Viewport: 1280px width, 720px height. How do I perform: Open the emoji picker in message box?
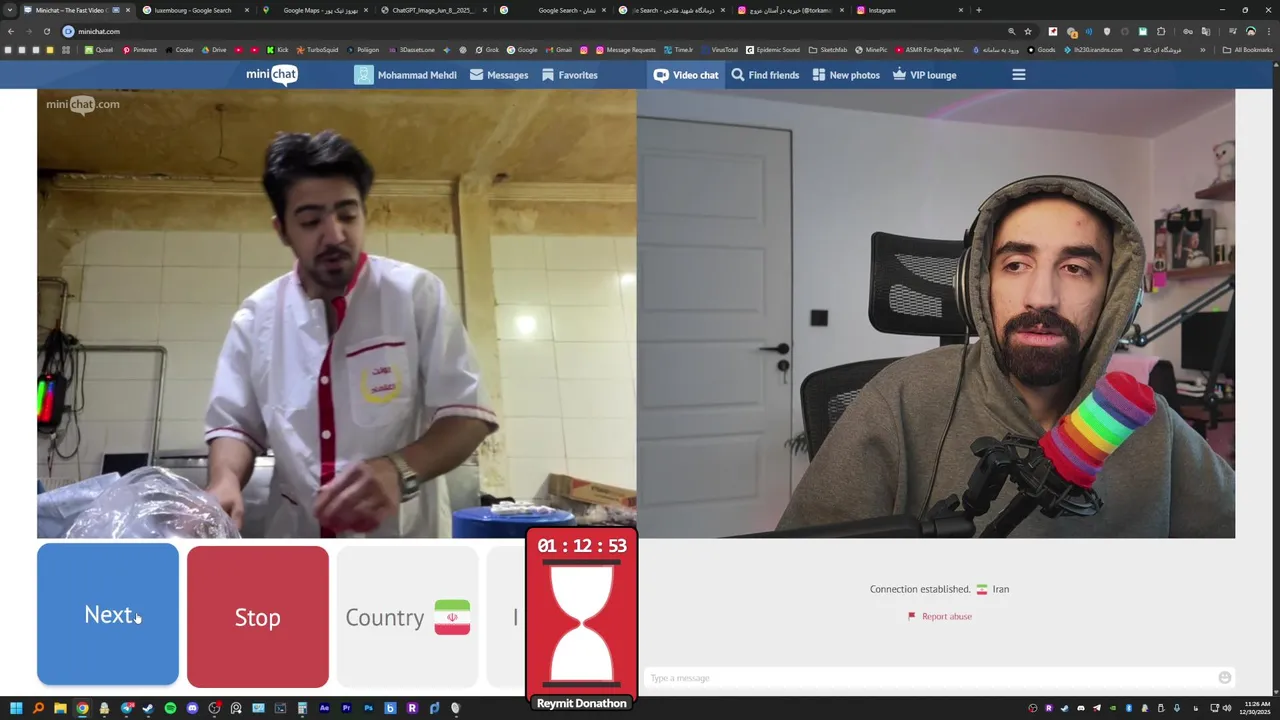[1224, 678]
